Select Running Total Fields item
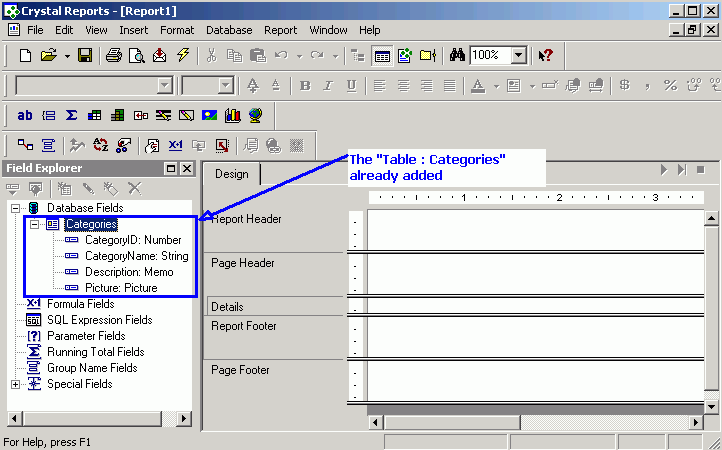The height and width of the screenshot is (450, 722). coord(96,352)
